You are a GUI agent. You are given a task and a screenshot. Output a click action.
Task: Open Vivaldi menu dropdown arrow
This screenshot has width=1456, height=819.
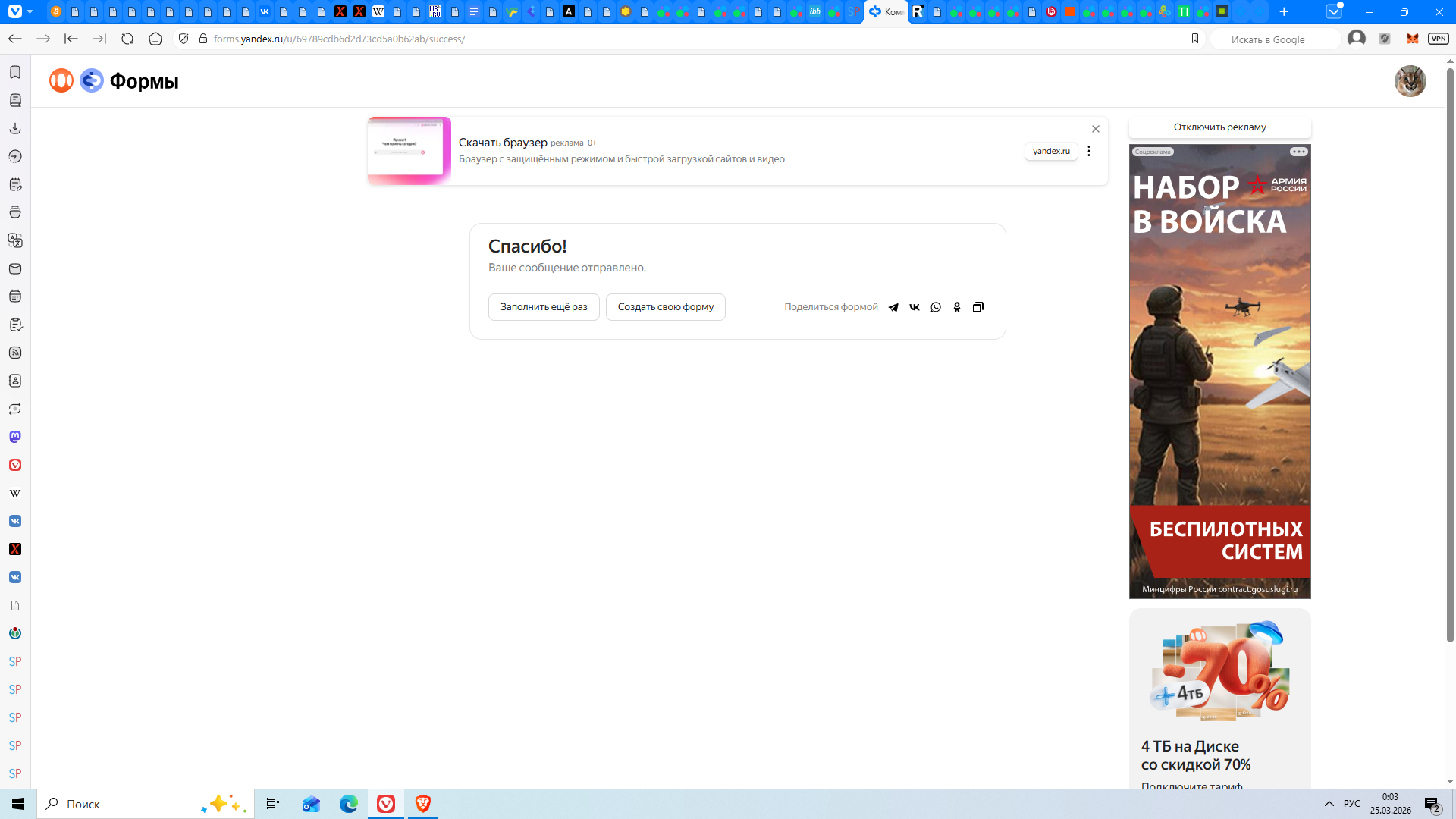pos(30,11)
